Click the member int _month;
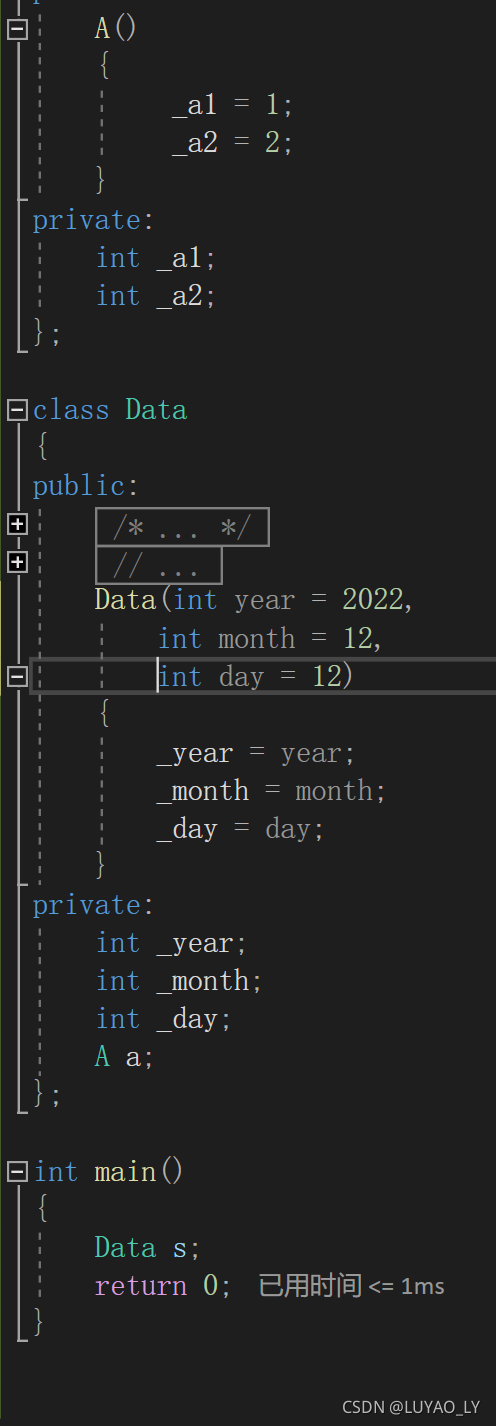 pyautogui.click(x=179, y=981)
